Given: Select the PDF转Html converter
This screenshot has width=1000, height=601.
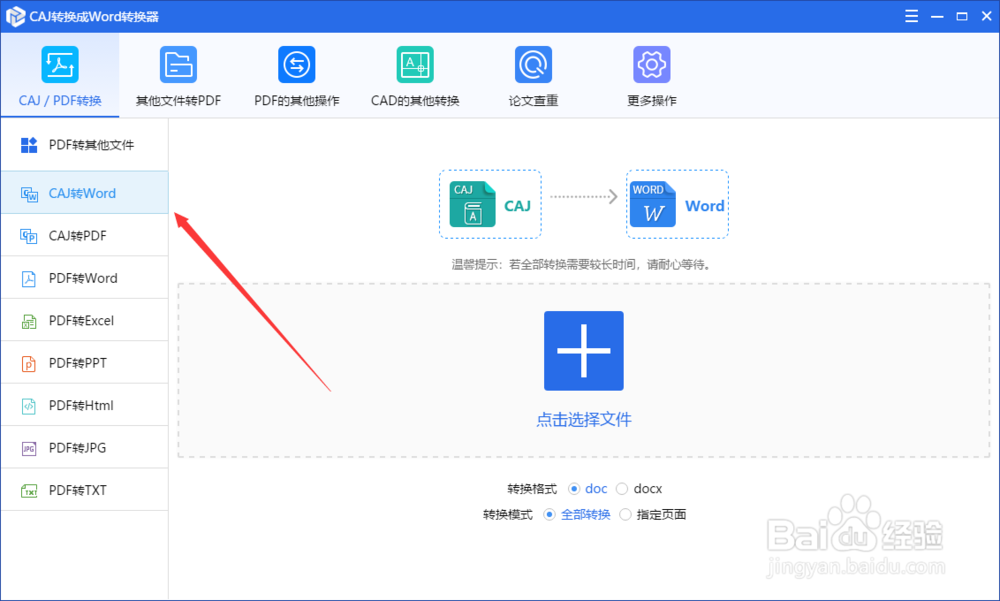Looking at the screenshot, I should [x=84, y=405].
